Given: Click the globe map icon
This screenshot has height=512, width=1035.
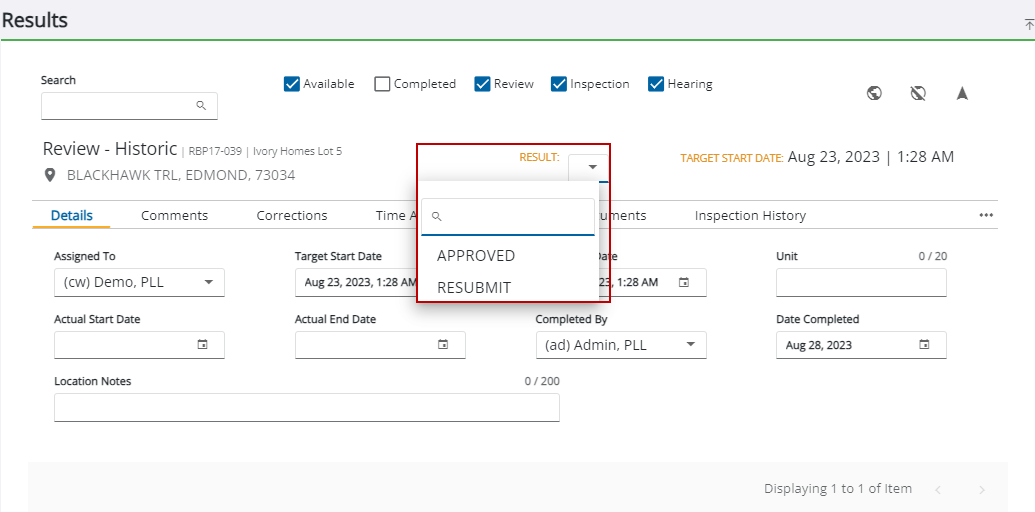Looking at the screenshot, I should tap(874, 93).
